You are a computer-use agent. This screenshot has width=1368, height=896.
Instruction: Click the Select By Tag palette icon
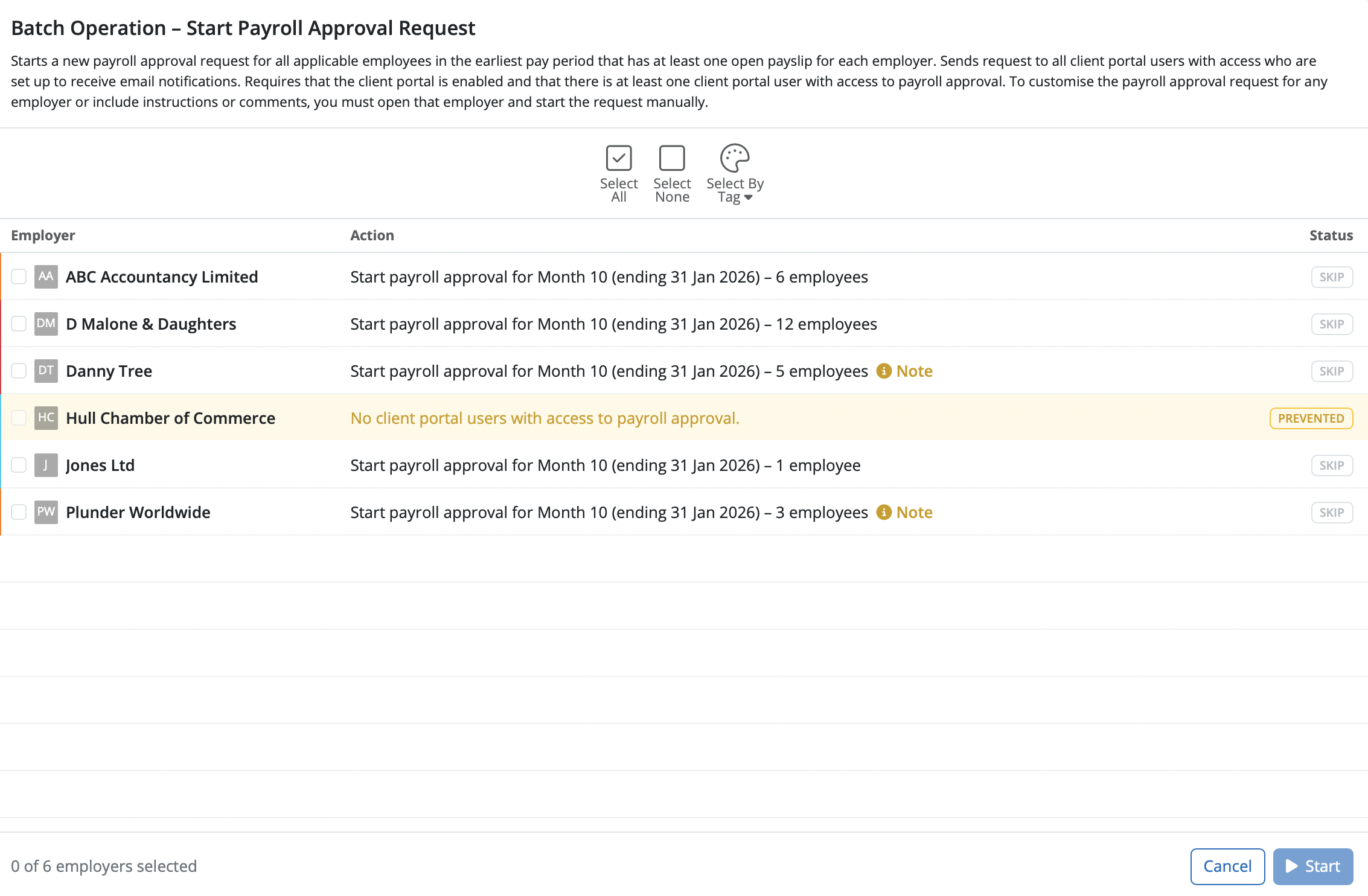click(x=734, y=158)
